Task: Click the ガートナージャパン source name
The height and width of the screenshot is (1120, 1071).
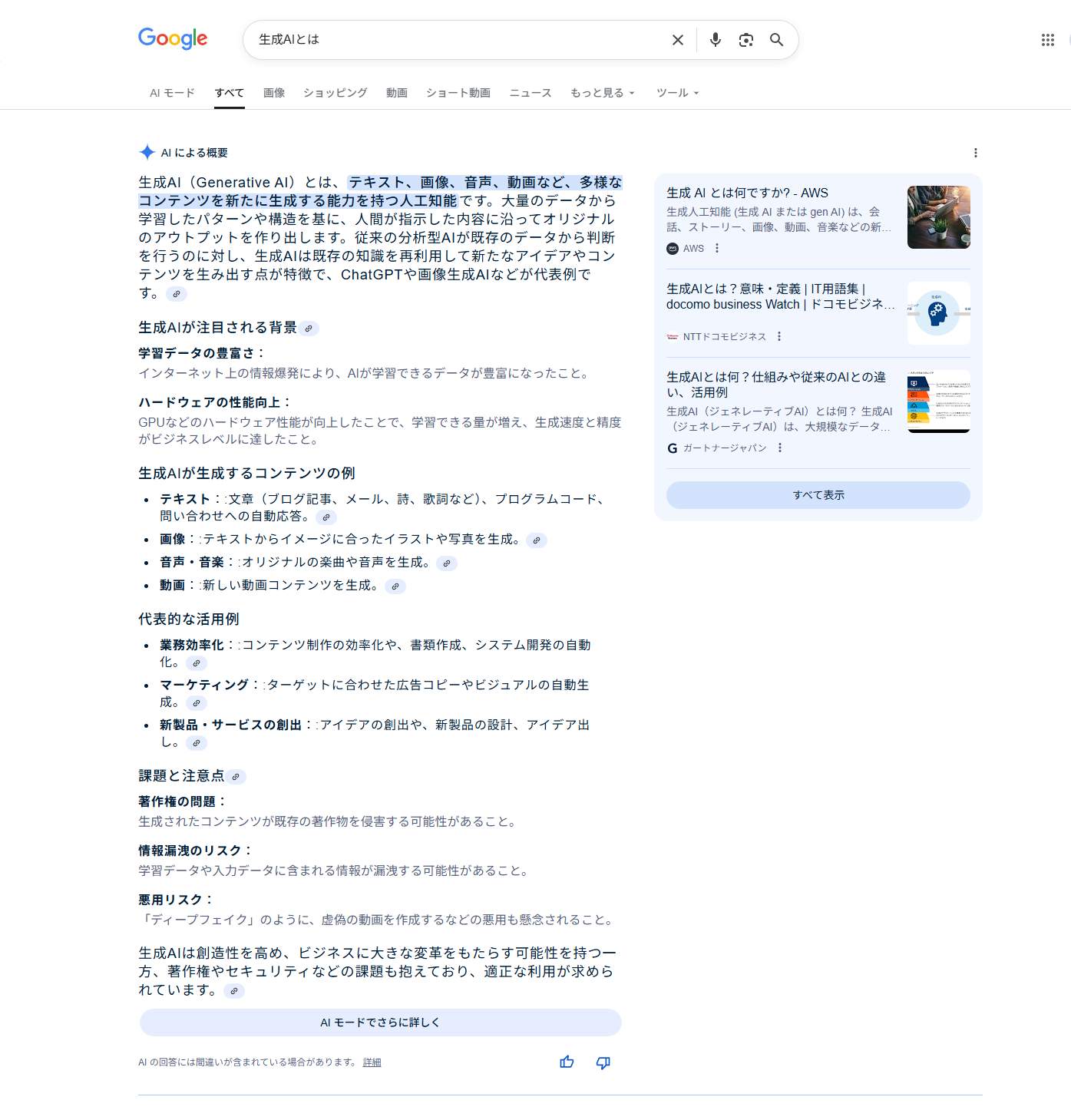Action: (725, 448)
